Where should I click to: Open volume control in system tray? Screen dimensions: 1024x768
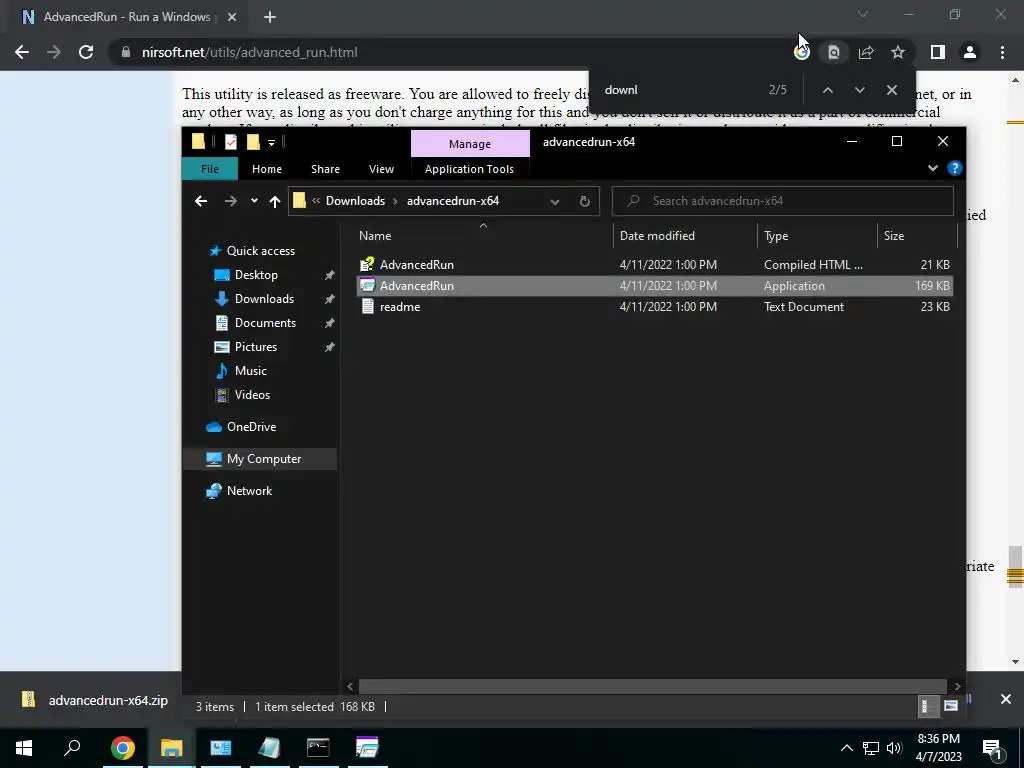(x=894, y=748)
